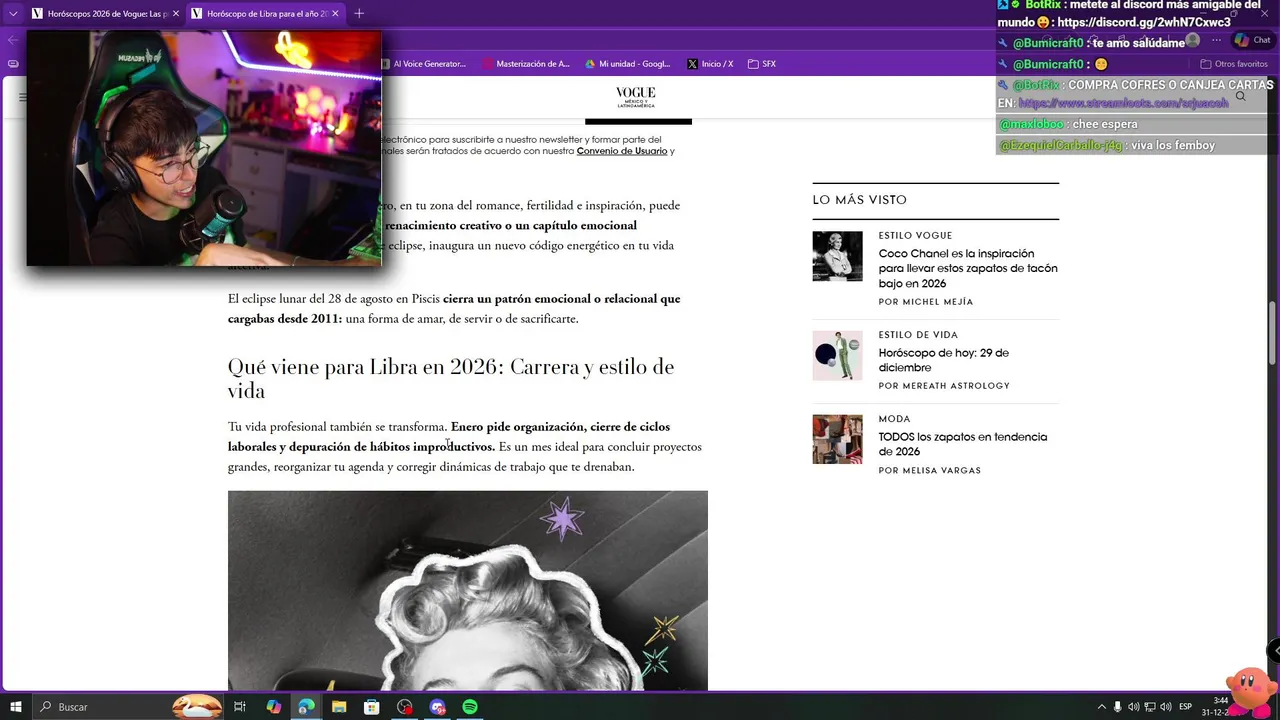The width and height of the screenshot is (1280, 720).
Task: Click the Coco Chanel article thumbnail
Action: 837,256
